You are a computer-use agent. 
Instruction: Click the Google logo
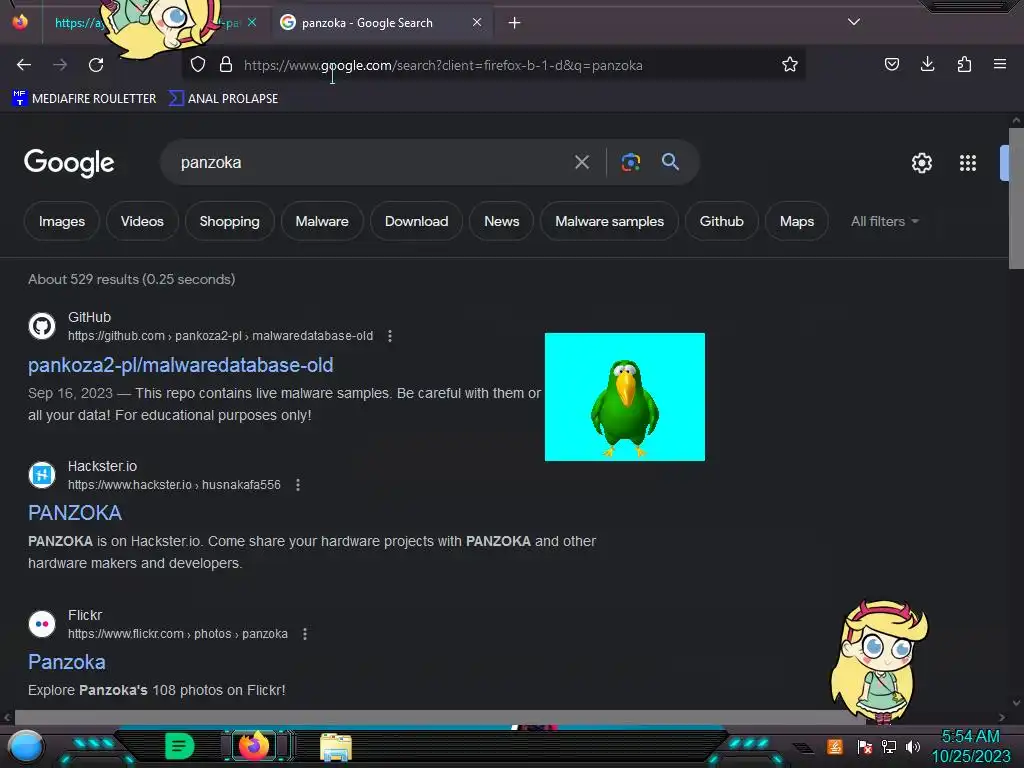coord(69,163)
